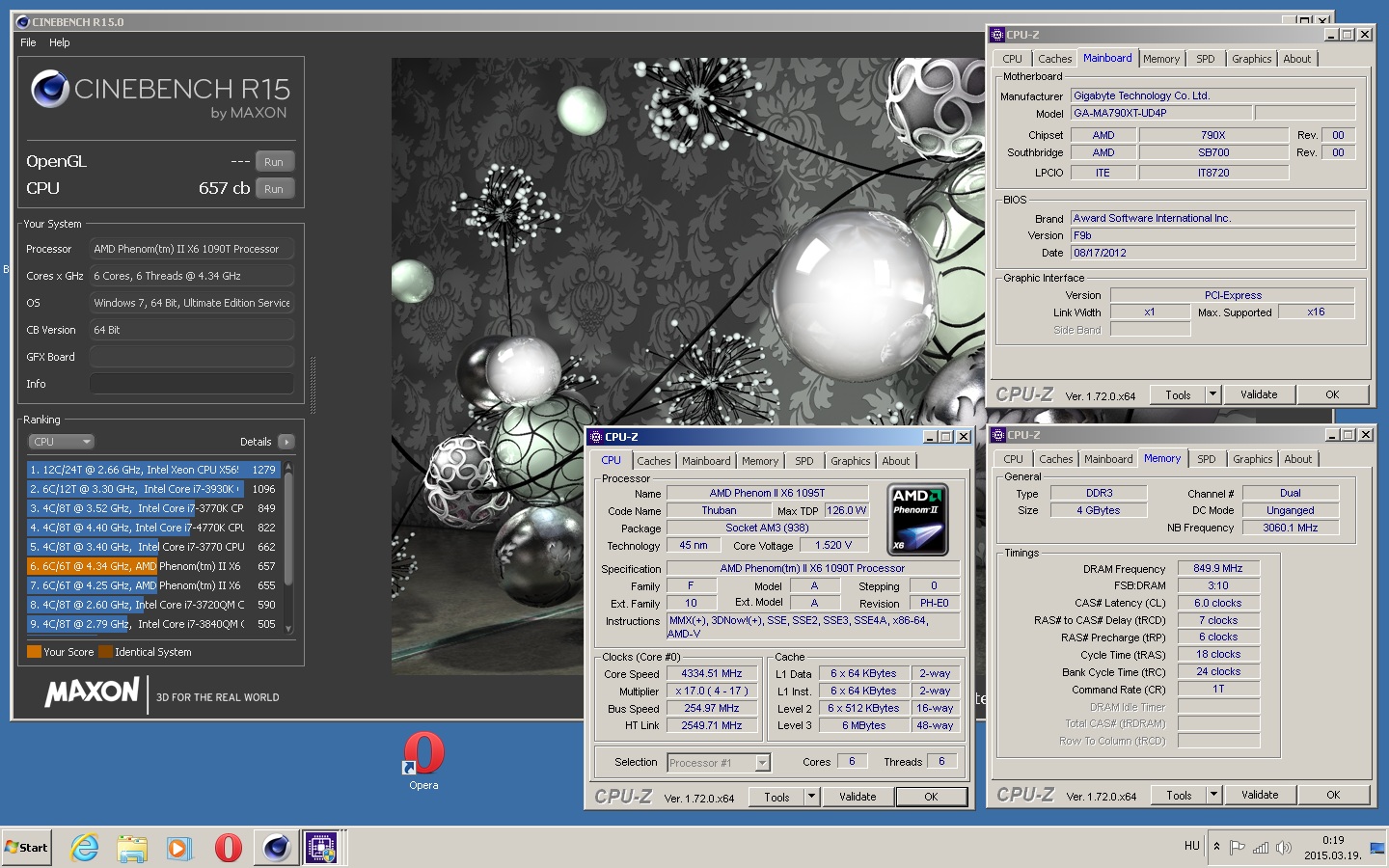Open Tools dropdown arrow in Memory window

point(1214,795)
